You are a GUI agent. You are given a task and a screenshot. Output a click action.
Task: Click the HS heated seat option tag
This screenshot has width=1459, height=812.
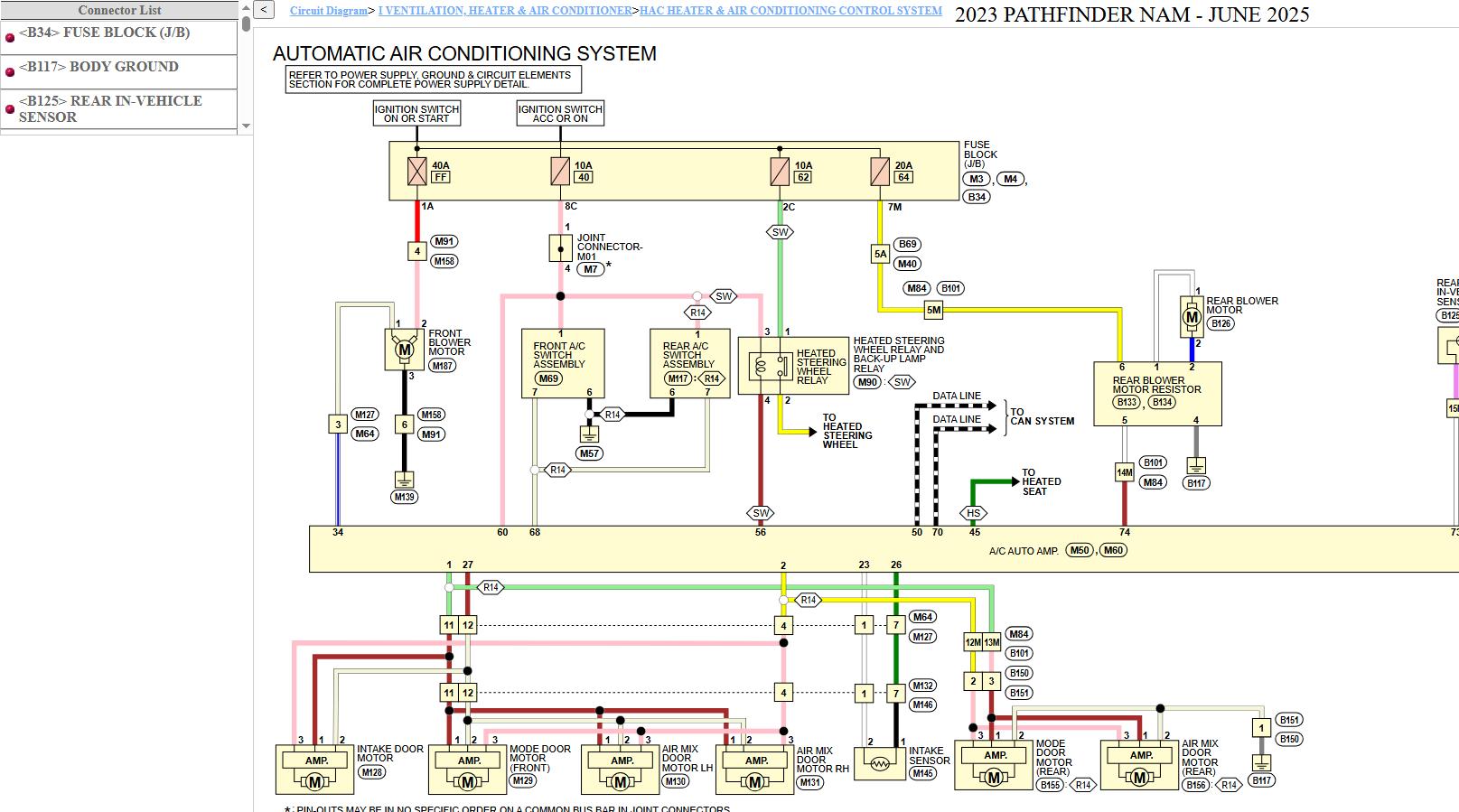tap(973, 513)
